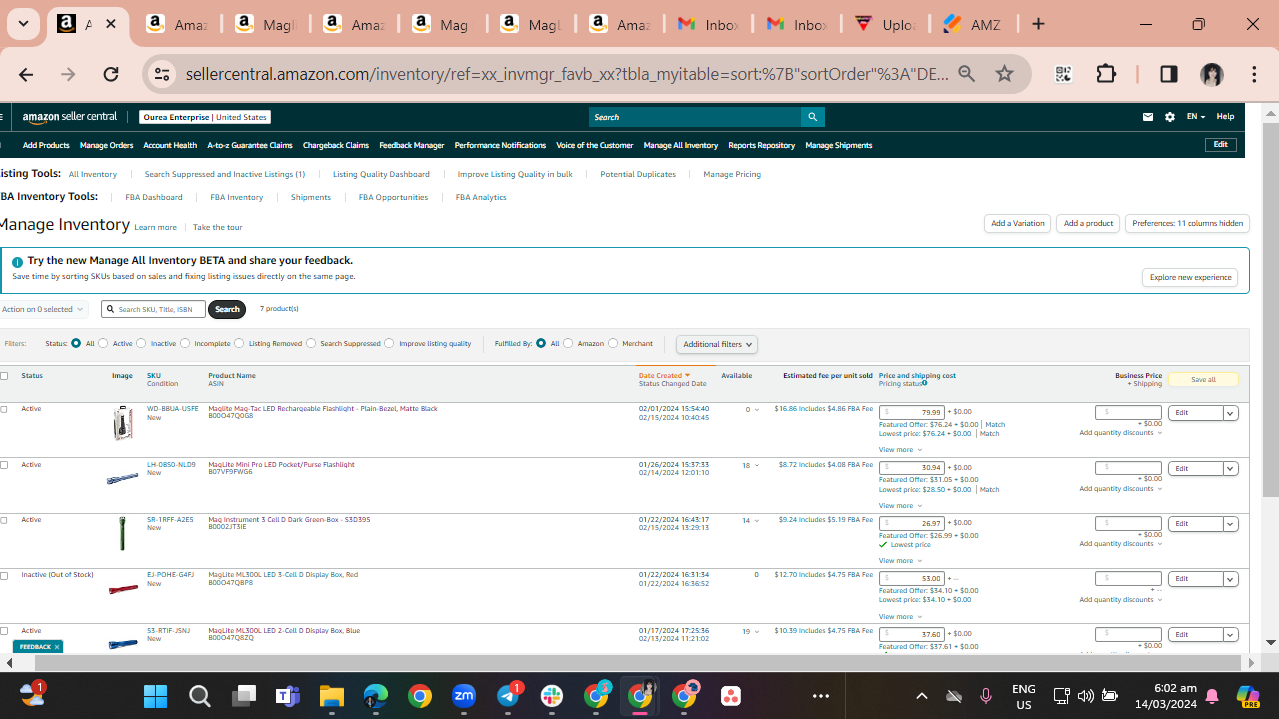This screenshot has height=719, width=1279.
Task: Open Microsoft Teams from the taskbar
Action: (x=287, y=695)
